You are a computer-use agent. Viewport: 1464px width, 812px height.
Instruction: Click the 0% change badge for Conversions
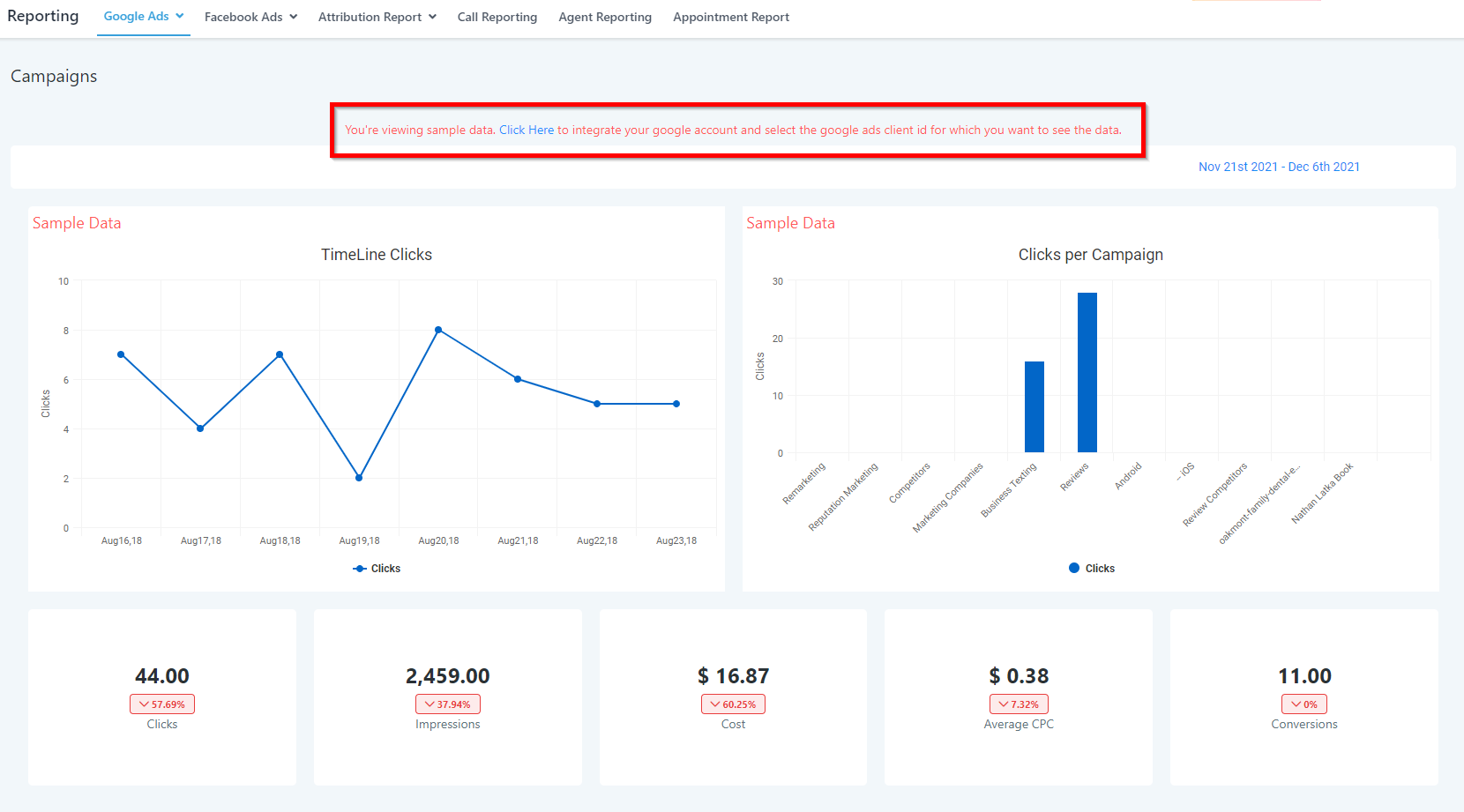coord(1303,704)
